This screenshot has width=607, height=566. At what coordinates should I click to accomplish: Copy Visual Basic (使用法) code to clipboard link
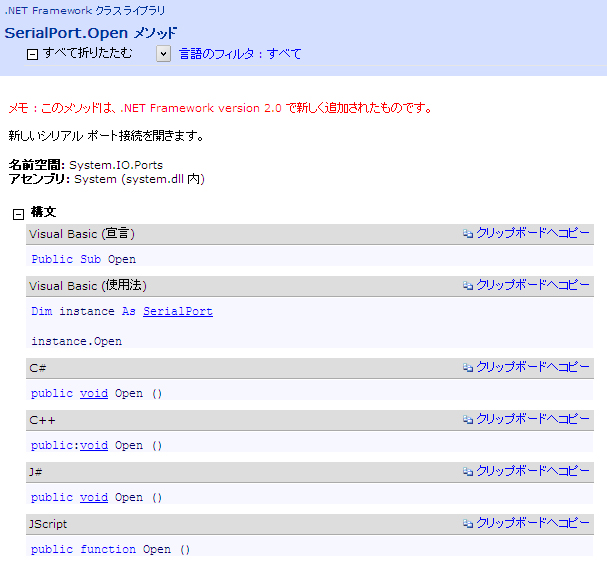tap(533, 285)
